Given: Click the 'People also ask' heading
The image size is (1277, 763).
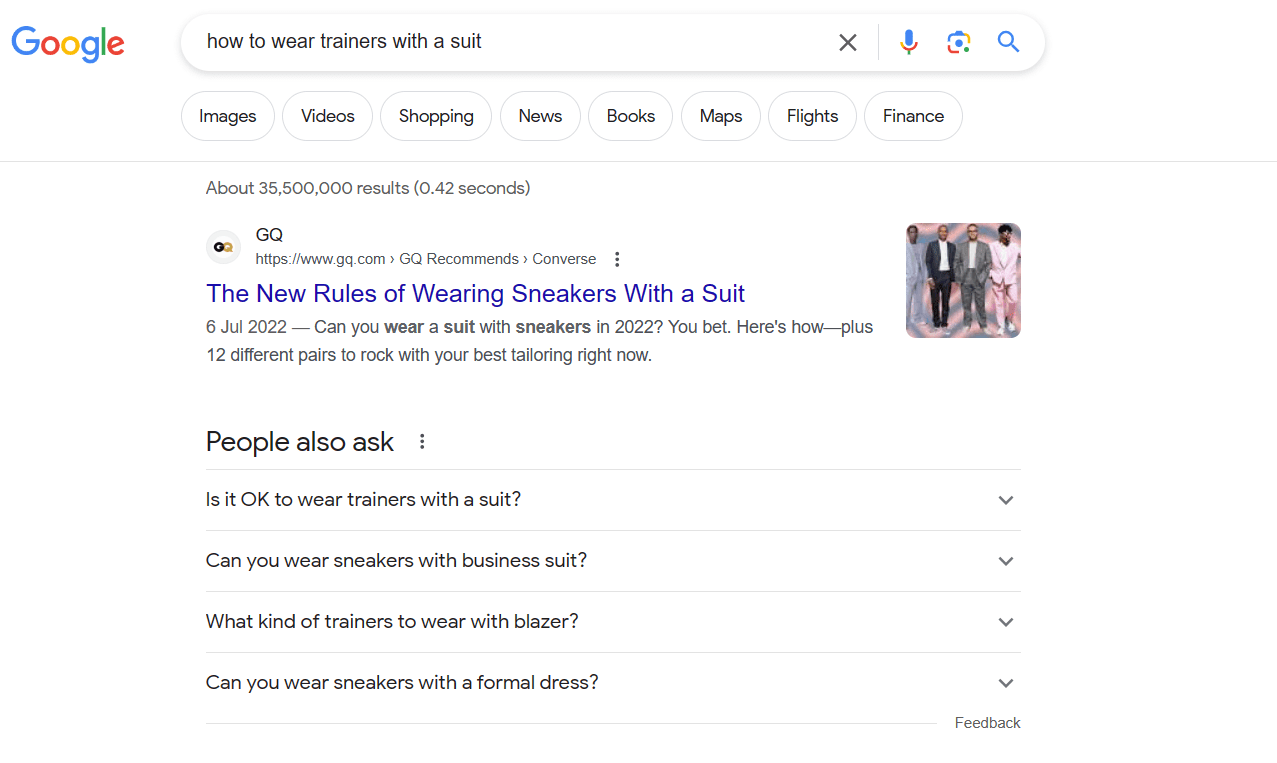Looking at the screenshot, I should pyautogui.click(x=300, y=442).
